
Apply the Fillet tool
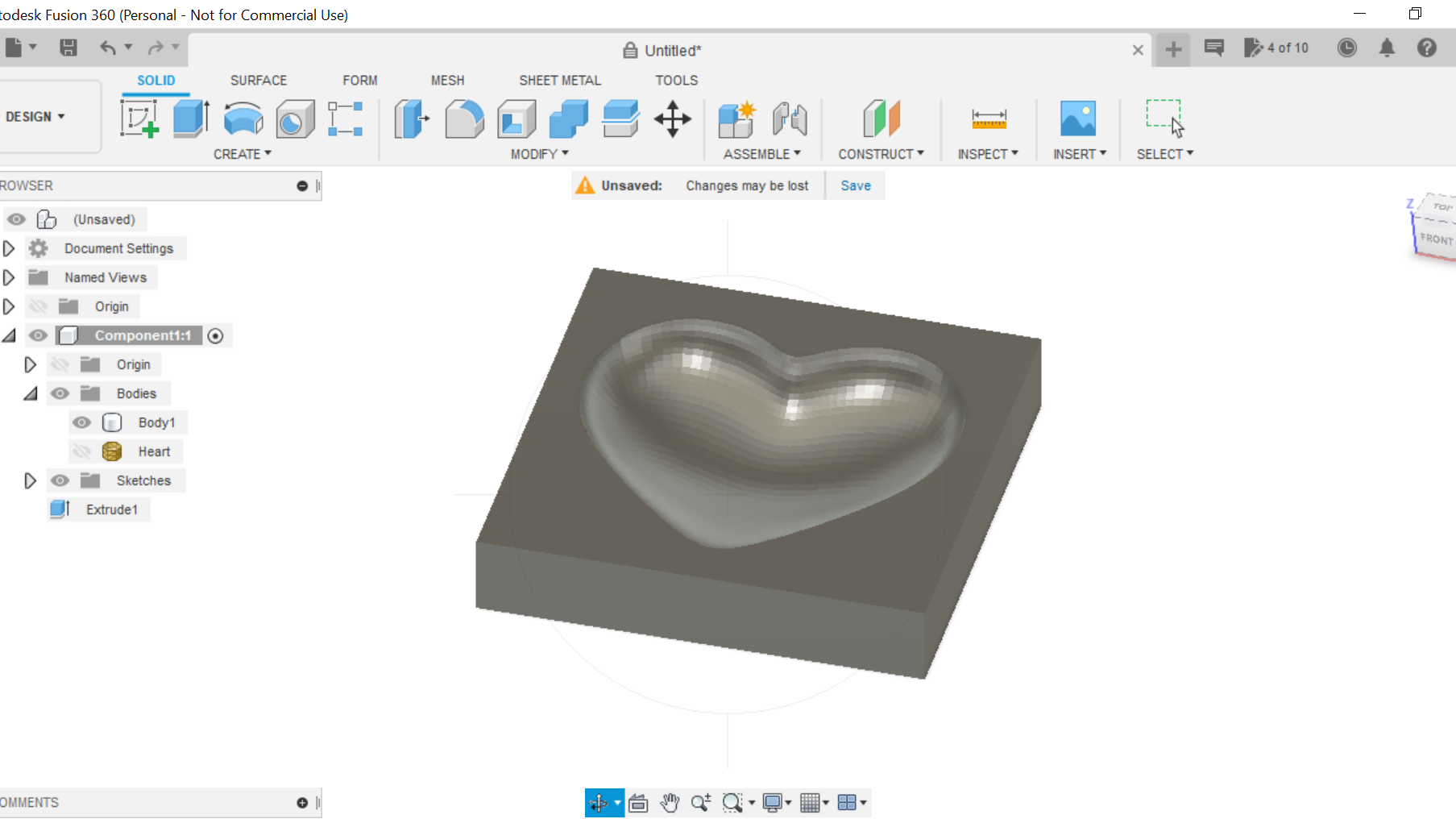(x=464, y=118)
